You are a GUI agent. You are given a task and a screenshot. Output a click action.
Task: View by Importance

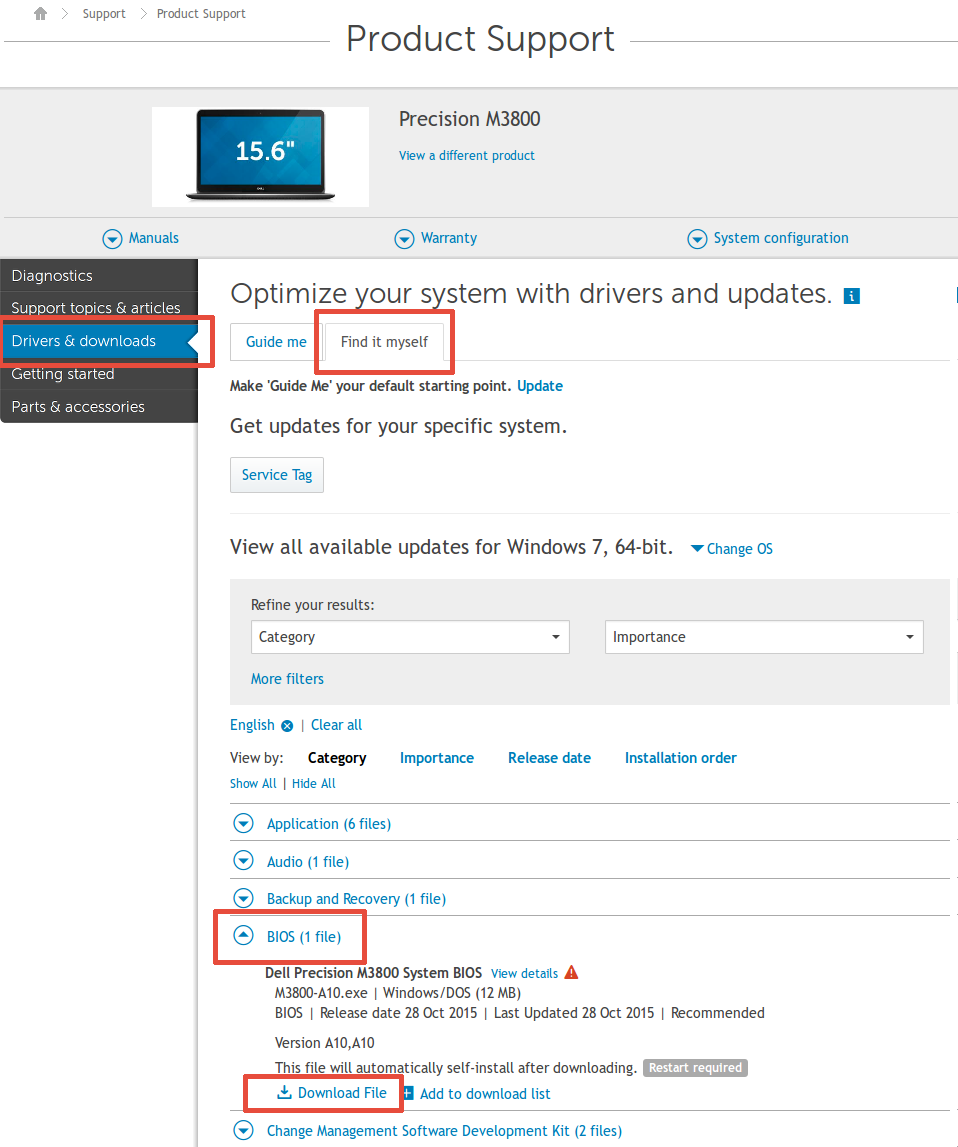click(437, 758)
